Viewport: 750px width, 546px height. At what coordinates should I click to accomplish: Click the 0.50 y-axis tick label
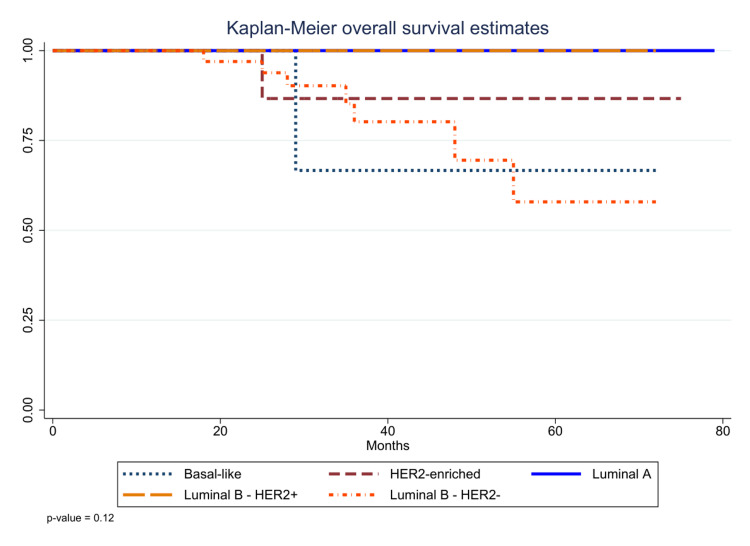[x=28, y=230]
